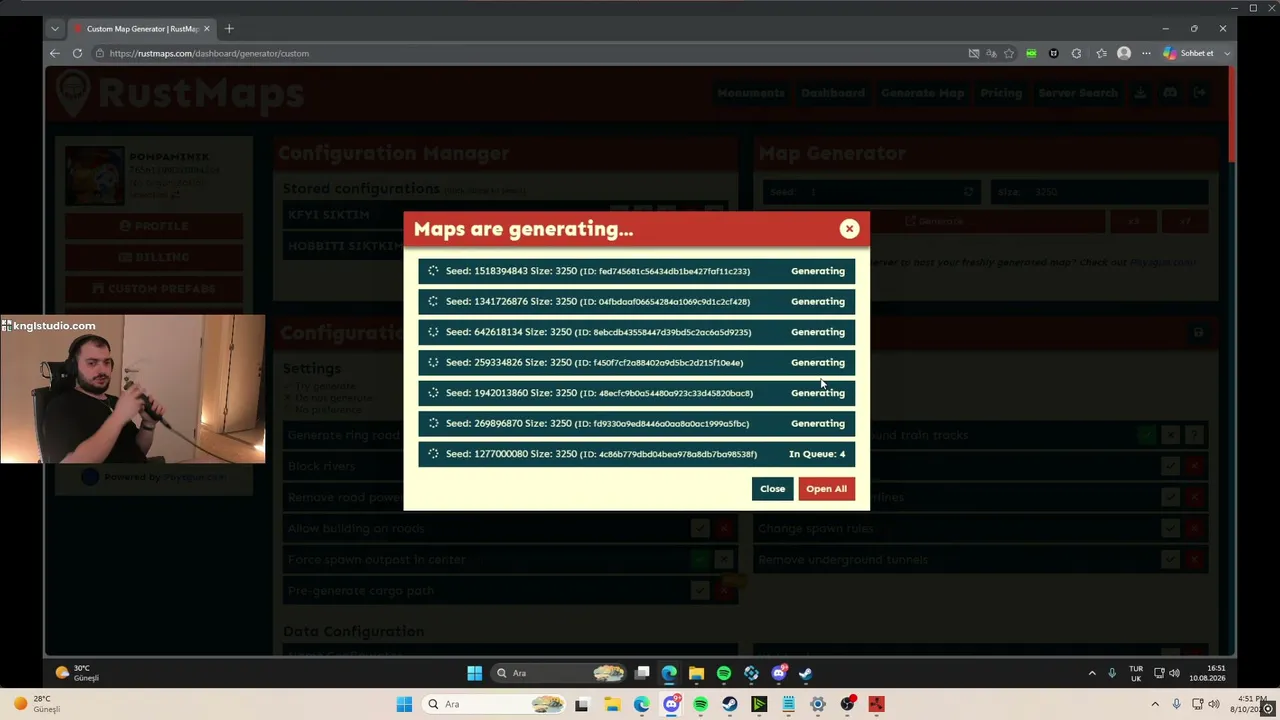Click the volume icon in bottom taskbar tray
Screen dimensions: 1280x720
tap(1214, 704)
